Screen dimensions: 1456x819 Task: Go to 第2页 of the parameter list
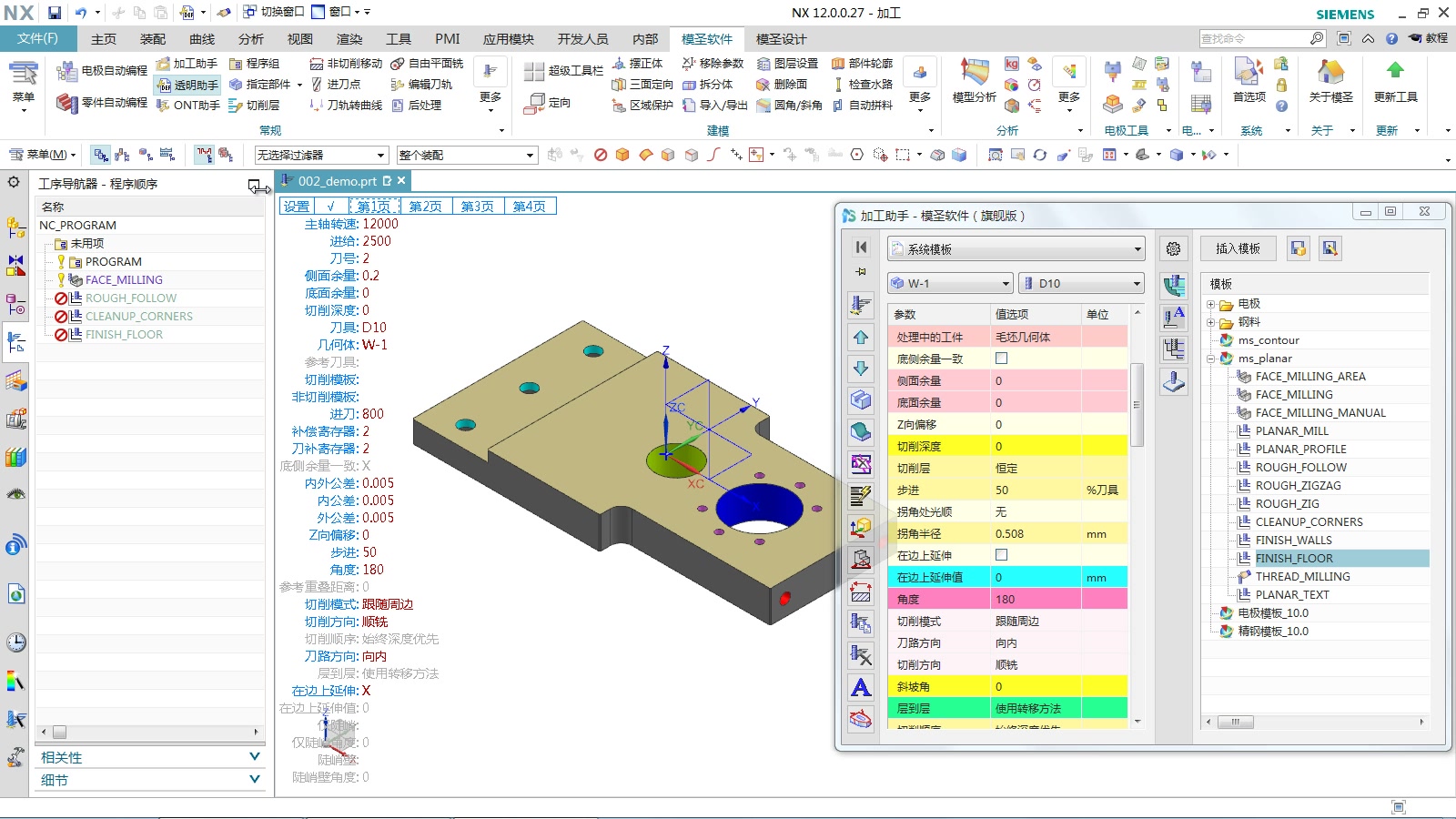(x=425, y=207)
